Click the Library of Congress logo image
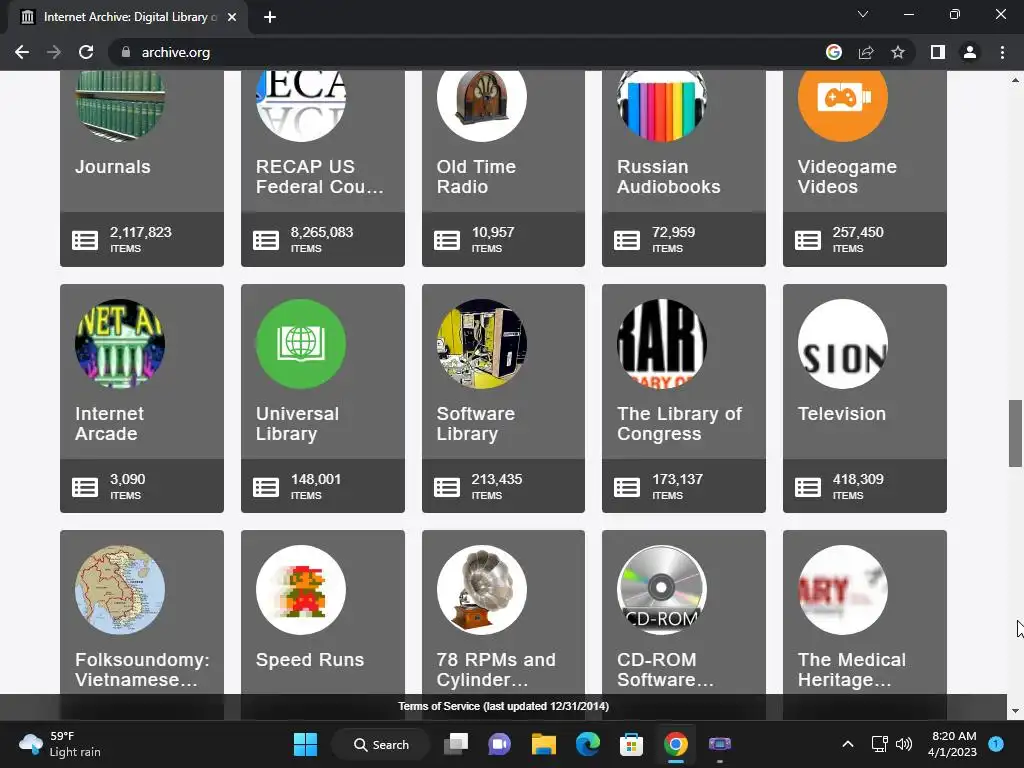 click(662, 344)
